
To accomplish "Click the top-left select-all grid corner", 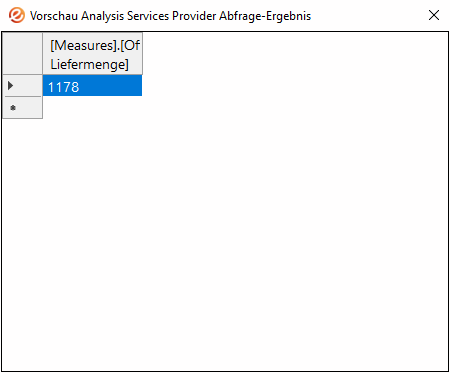I will click(x=22, y=54).
